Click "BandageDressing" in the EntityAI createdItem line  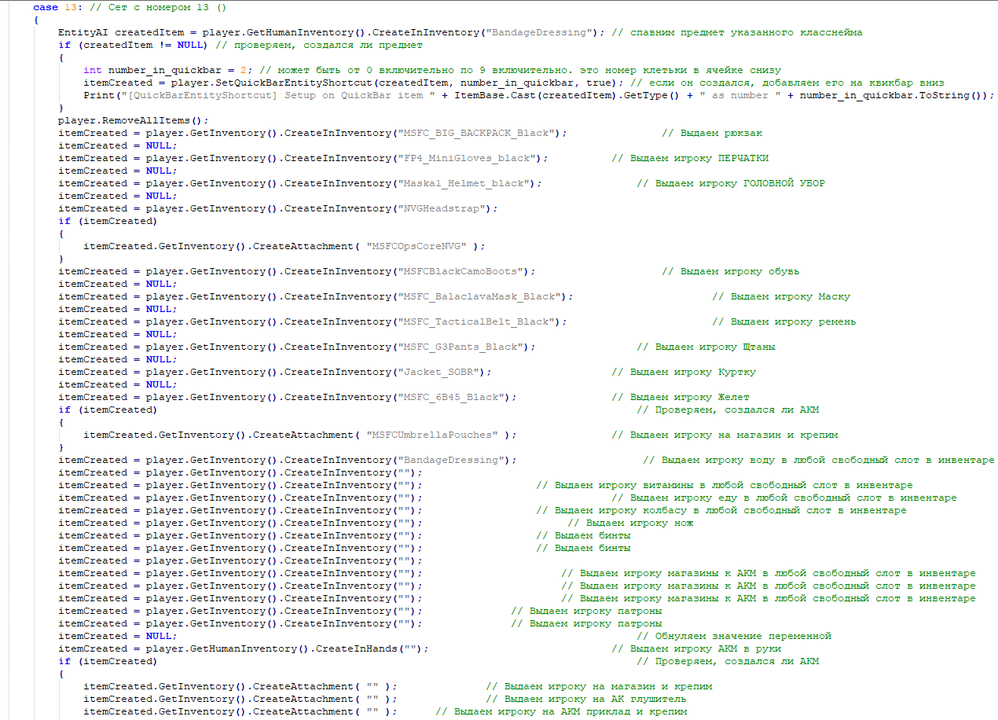(x=540, y=32)
